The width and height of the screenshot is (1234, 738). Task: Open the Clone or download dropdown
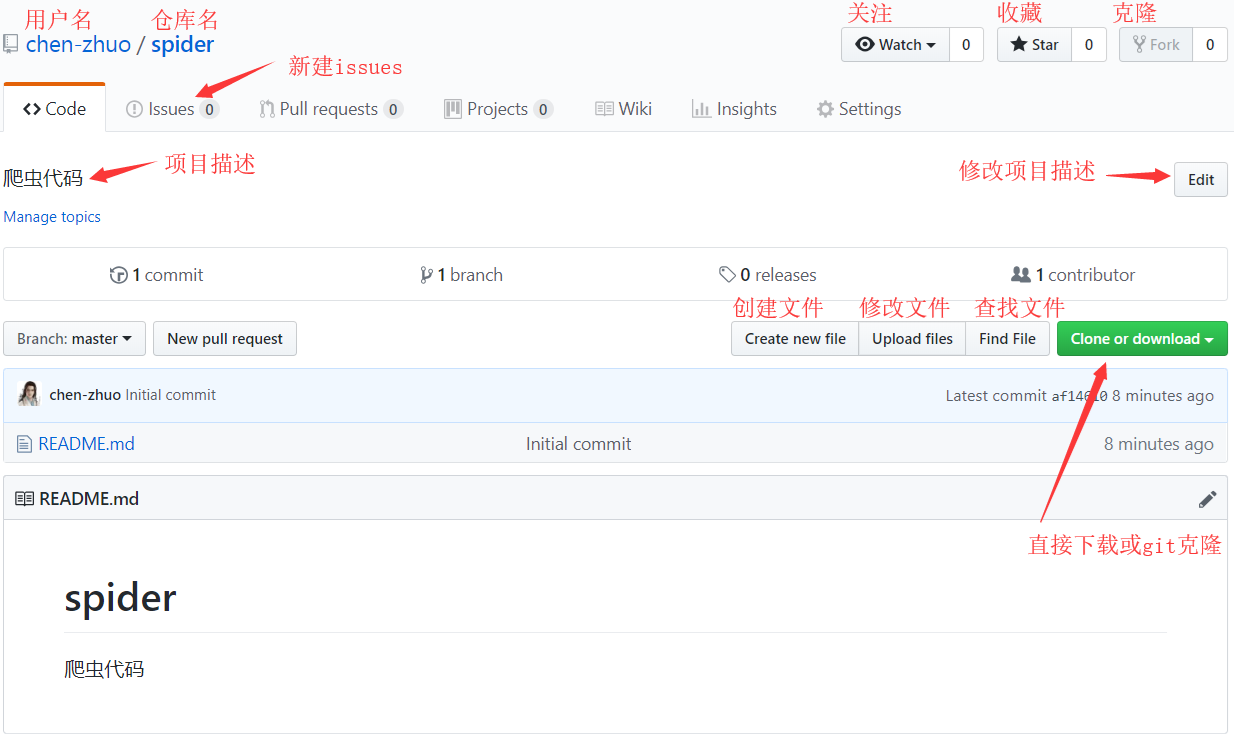[1141, 339]
